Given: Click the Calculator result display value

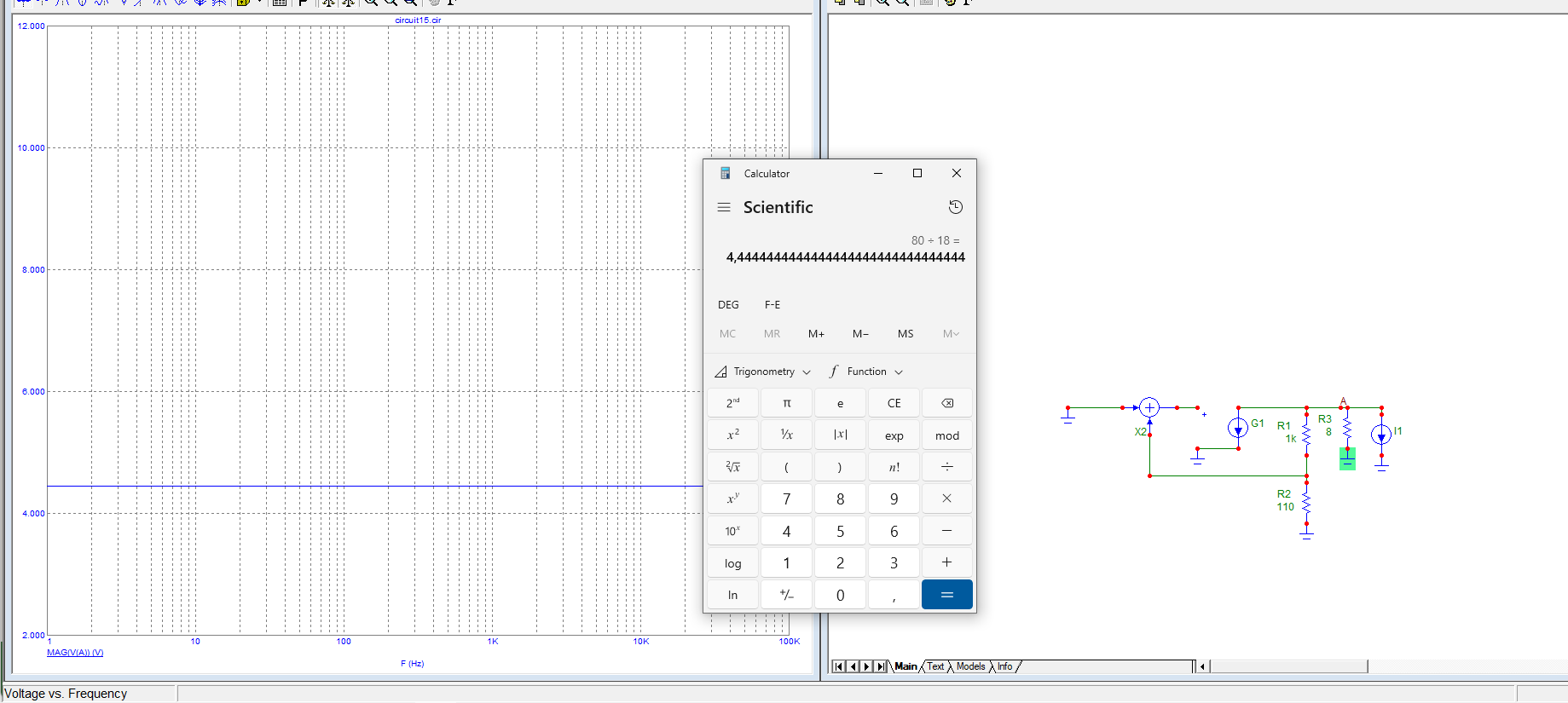Looking at the screenshot, I should tap(845, 257).
